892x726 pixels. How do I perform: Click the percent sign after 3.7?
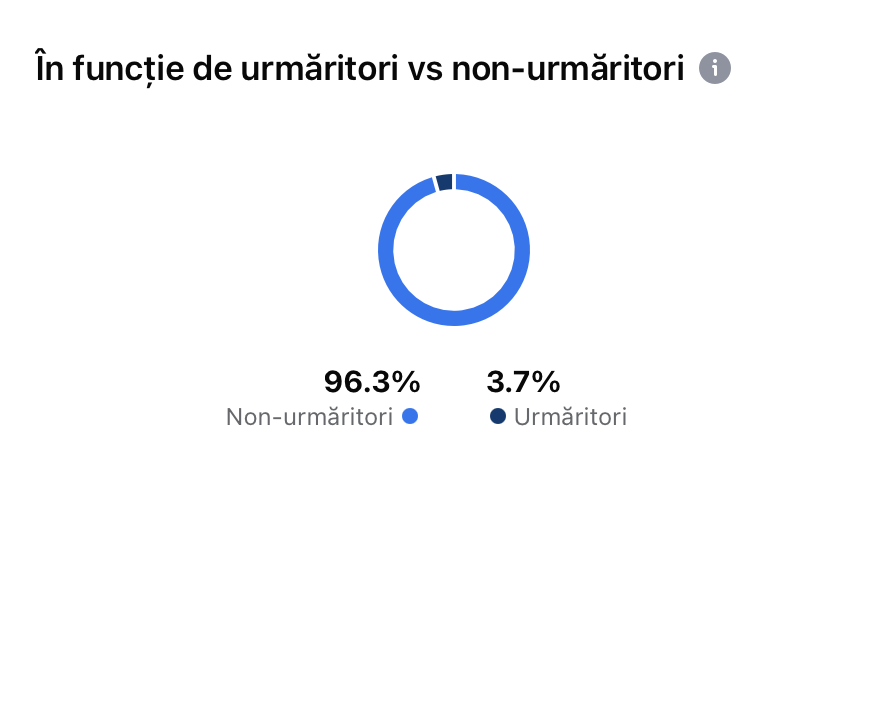[546, 381]
